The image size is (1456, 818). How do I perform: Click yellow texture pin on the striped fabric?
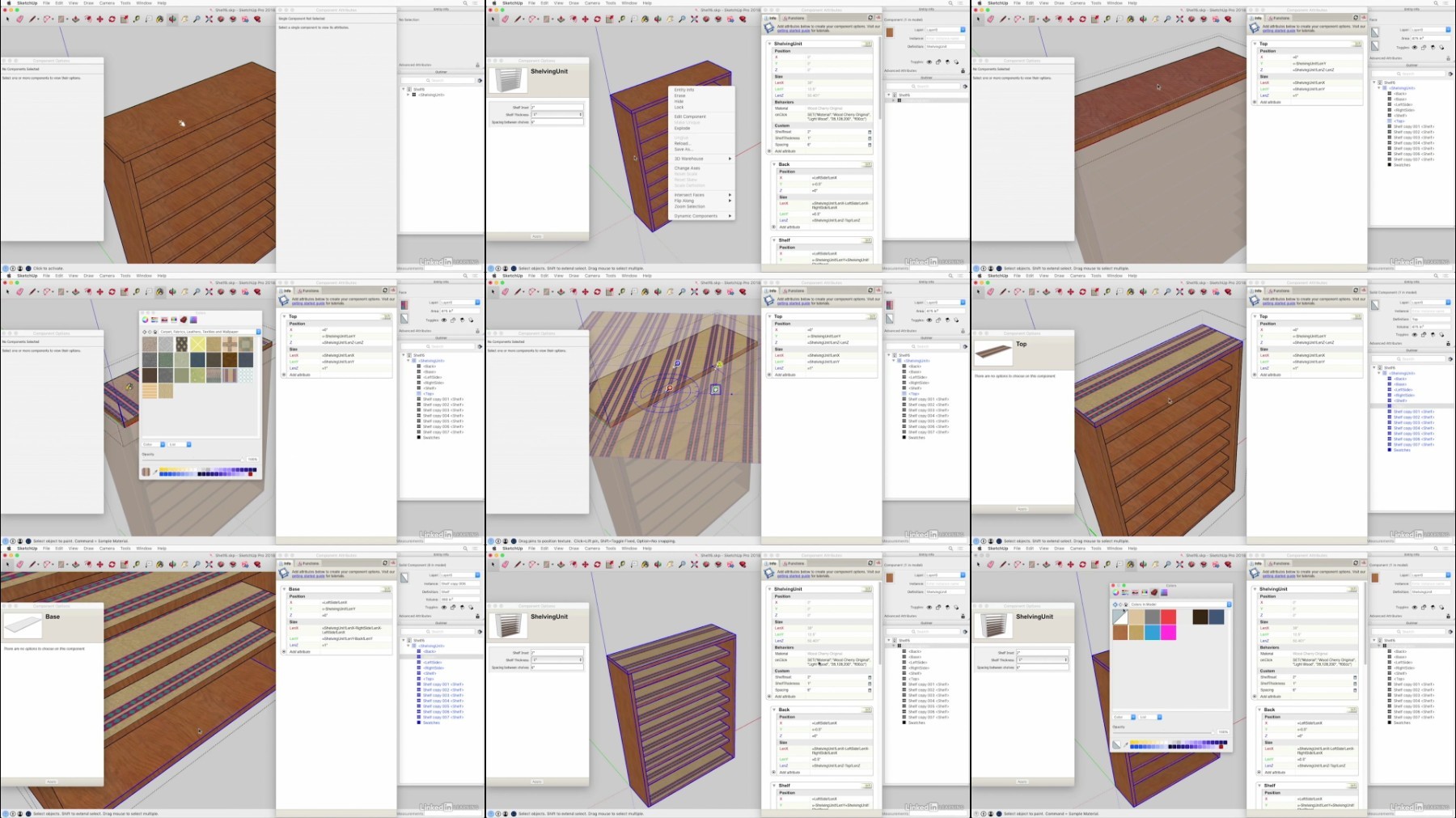pyautogui.click(x=719, y=366)
